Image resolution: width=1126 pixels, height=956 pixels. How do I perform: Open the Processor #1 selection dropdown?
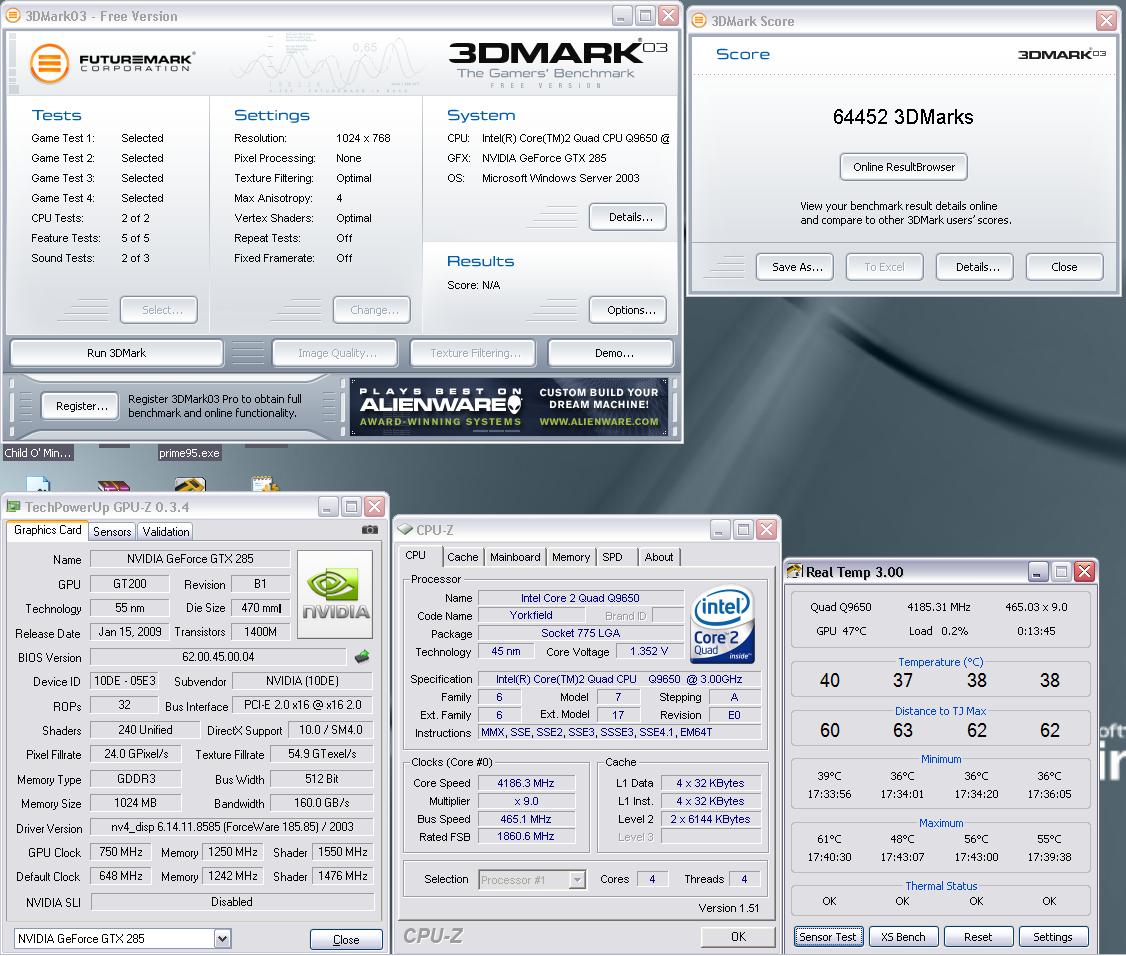pyautogui.click(x=577, y=880)
